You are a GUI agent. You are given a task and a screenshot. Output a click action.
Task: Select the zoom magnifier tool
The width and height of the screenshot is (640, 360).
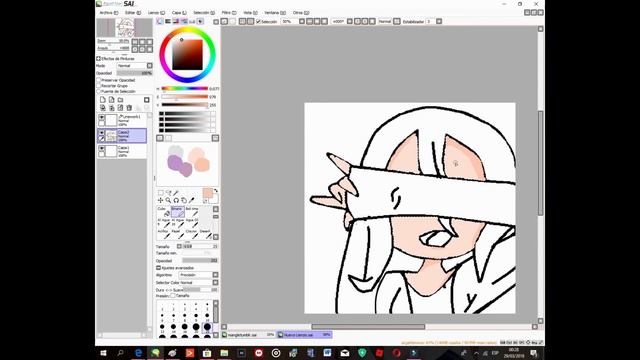(168, 200)
